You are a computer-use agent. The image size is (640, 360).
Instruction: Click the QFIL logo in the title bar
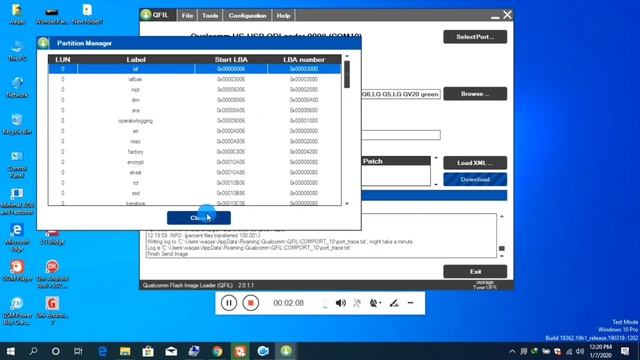[x=146, y=15]
